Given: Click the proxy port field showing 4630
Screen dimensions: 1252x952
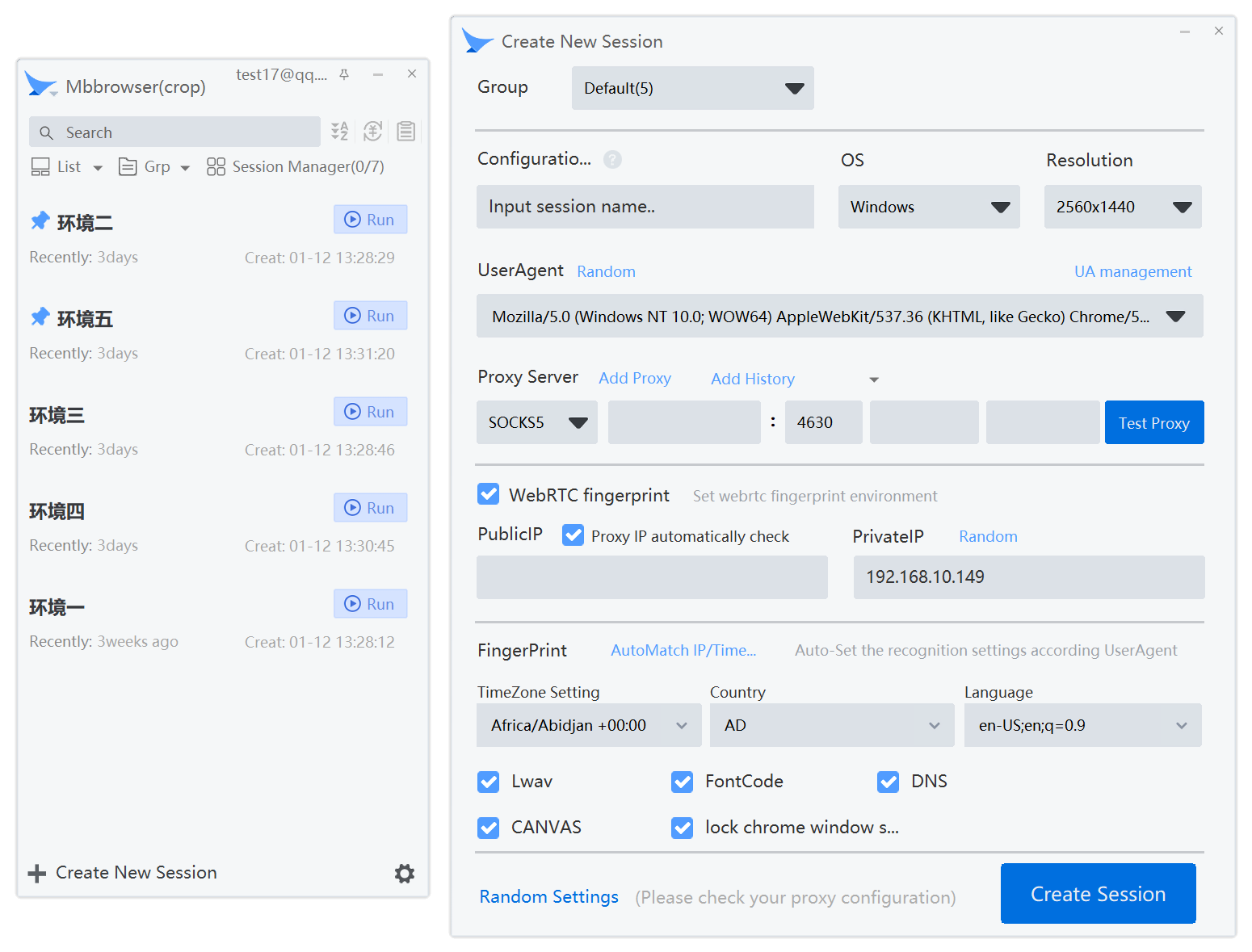Looking at the screenshot, I should pyautogui.click(x=824, y=422).
